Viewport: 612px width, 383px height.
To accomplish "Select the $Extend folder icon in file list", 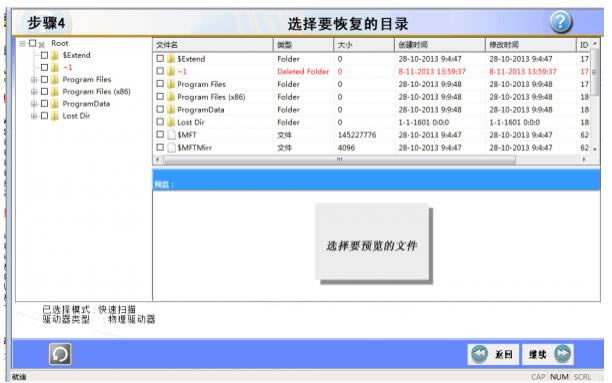I will coord(171,59).
